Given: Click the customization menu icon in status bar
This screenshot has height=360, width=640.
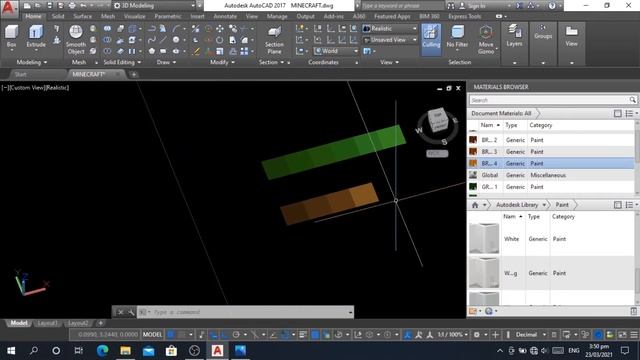Looking at the screenshot, I should coord(633,335).
